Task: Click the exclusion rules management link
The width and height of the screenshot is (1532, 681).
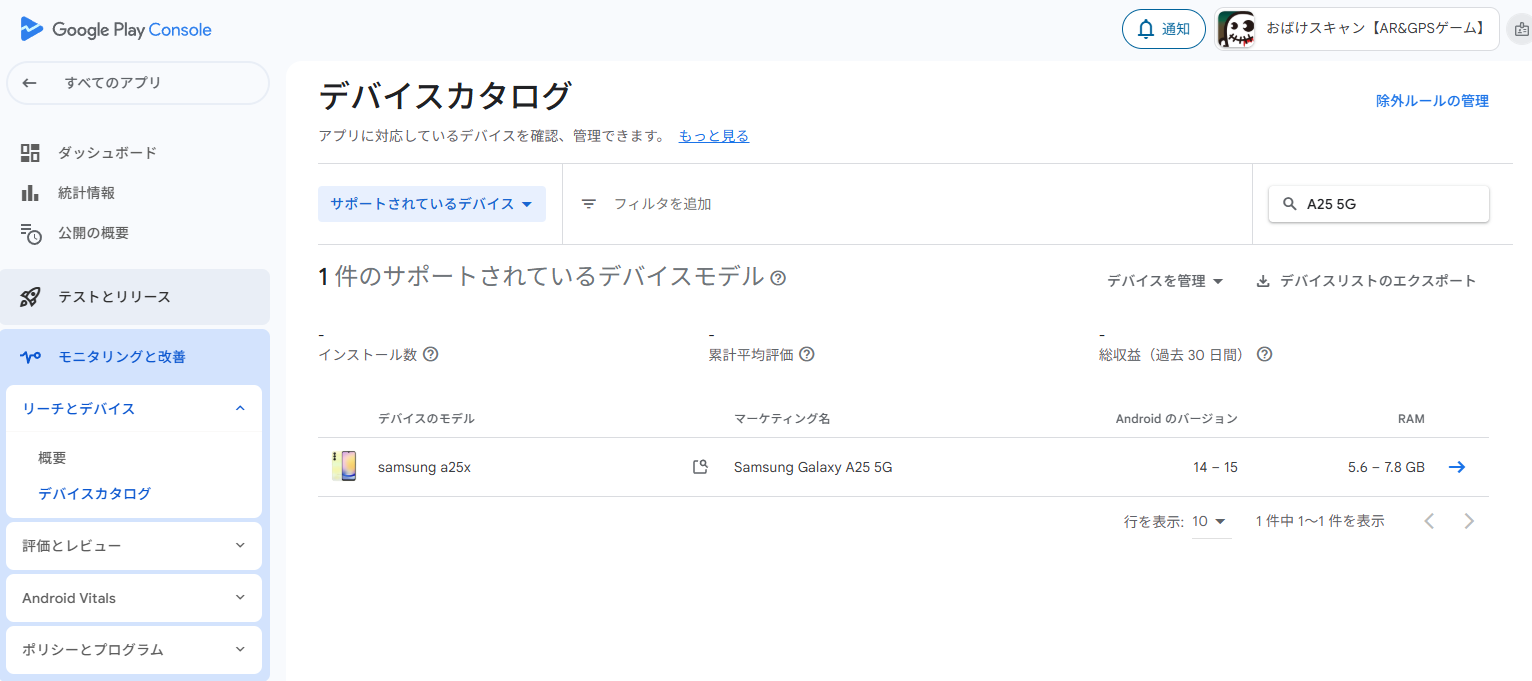Action: pyautogui.click(x=1432, y=101)
